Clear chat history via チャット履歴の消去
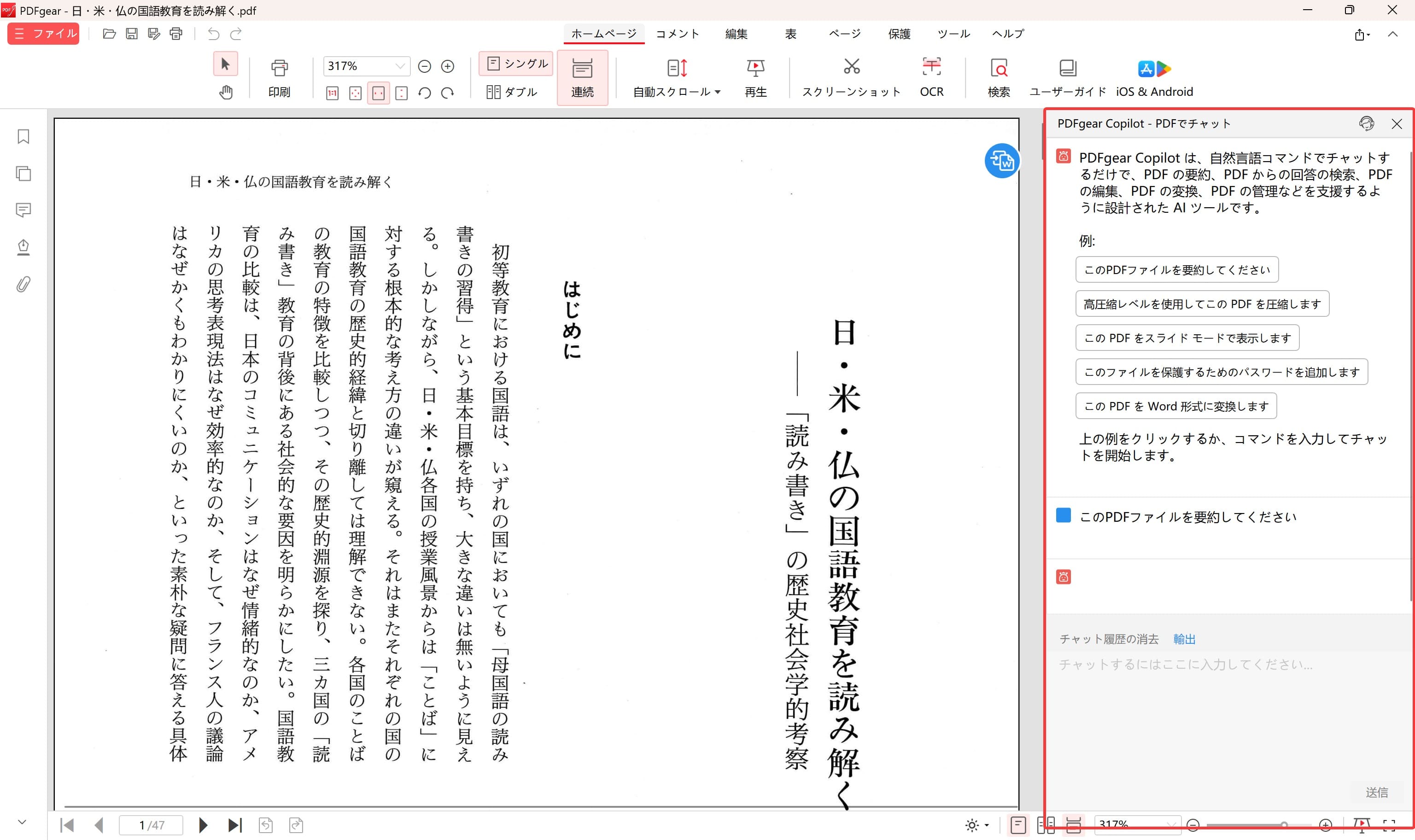Screen dimensions: 1415x840 (x=1108, y=639)
